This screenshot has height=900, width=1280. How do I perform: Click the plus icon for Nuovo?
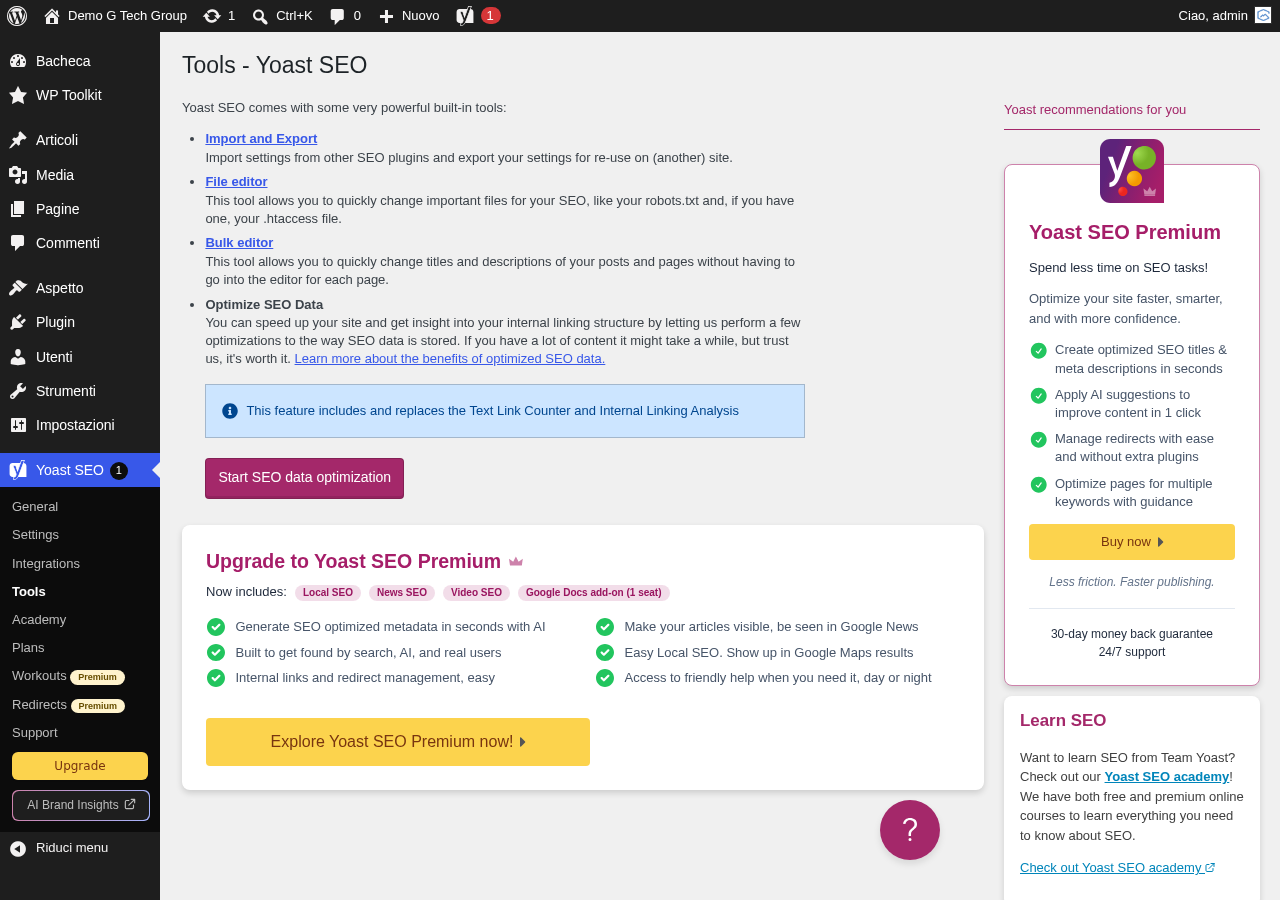(386, 16)
